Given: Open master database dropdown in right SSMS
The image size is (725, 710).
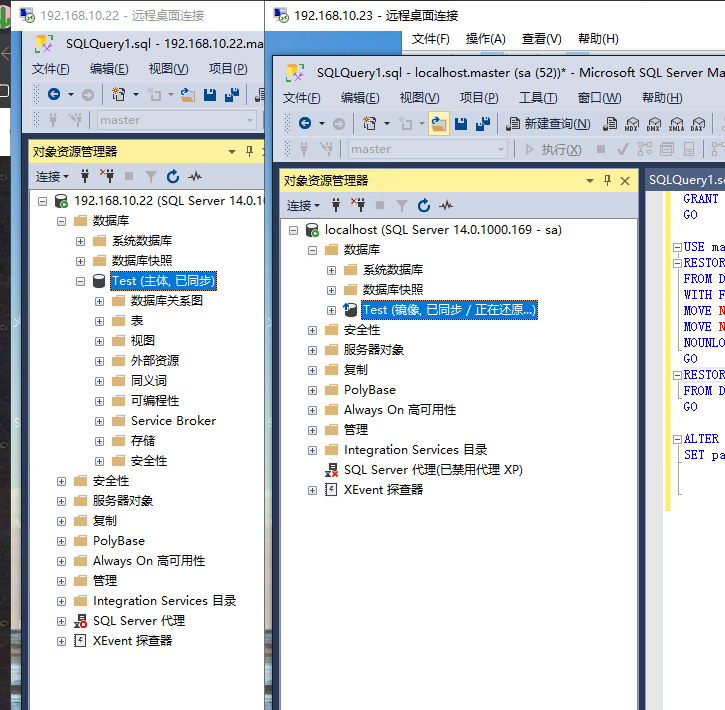Looking at the screenshot, I should pos(501,149).
